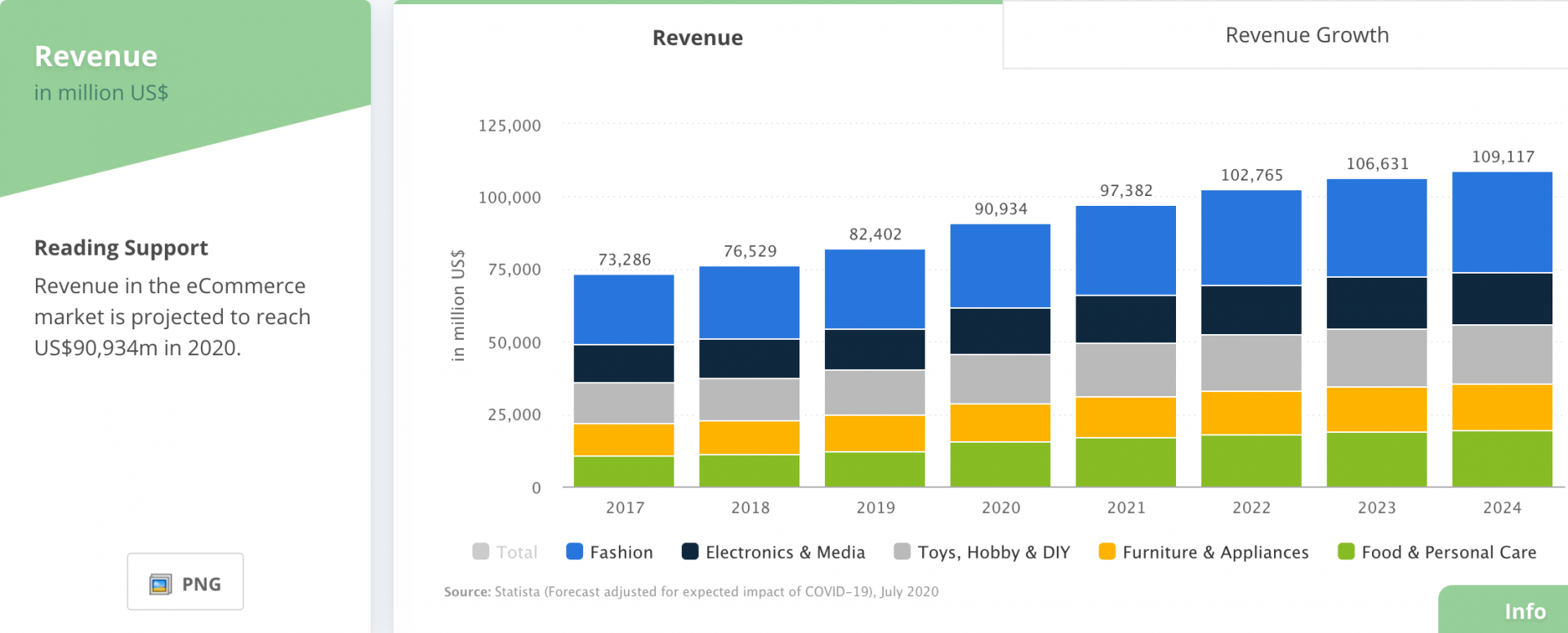Screen dimensions: 1568x633
Task: Click the 73,286 total label
Action: (x=625, y=260)
